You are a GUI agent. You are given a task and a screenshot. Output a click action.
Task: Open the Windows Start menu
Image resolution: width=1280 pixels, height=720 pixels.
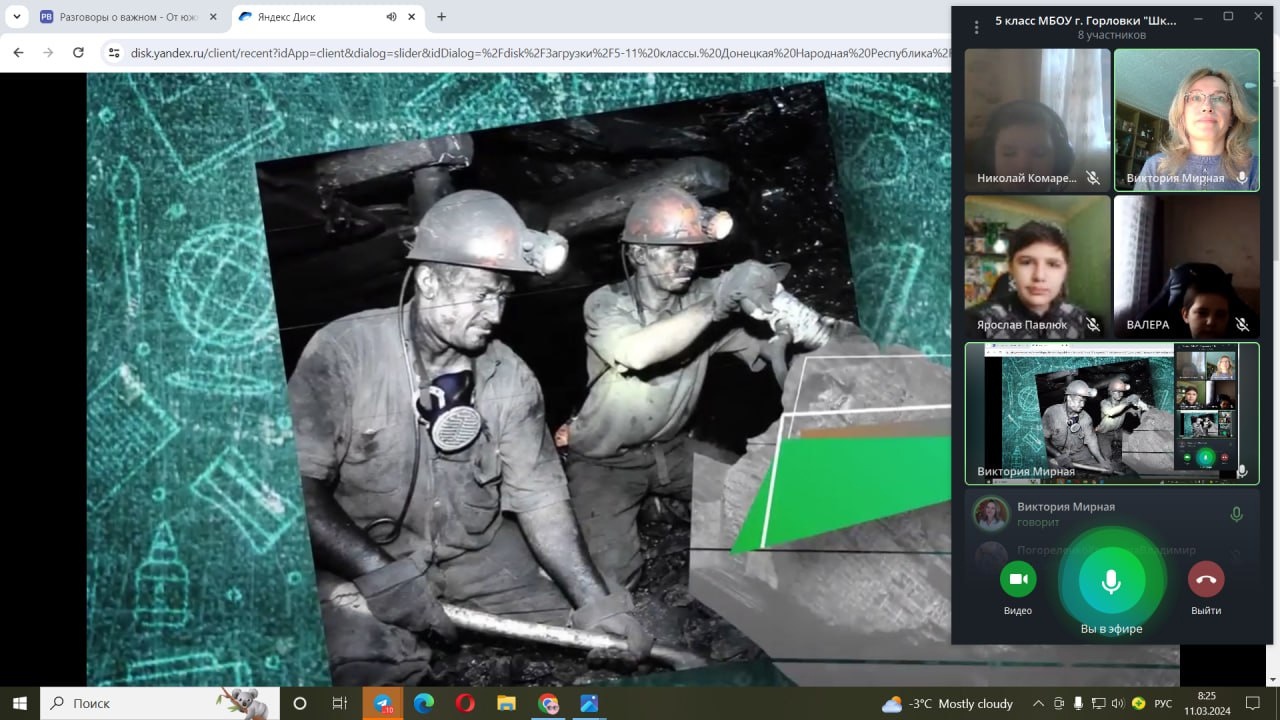[20, 703]
